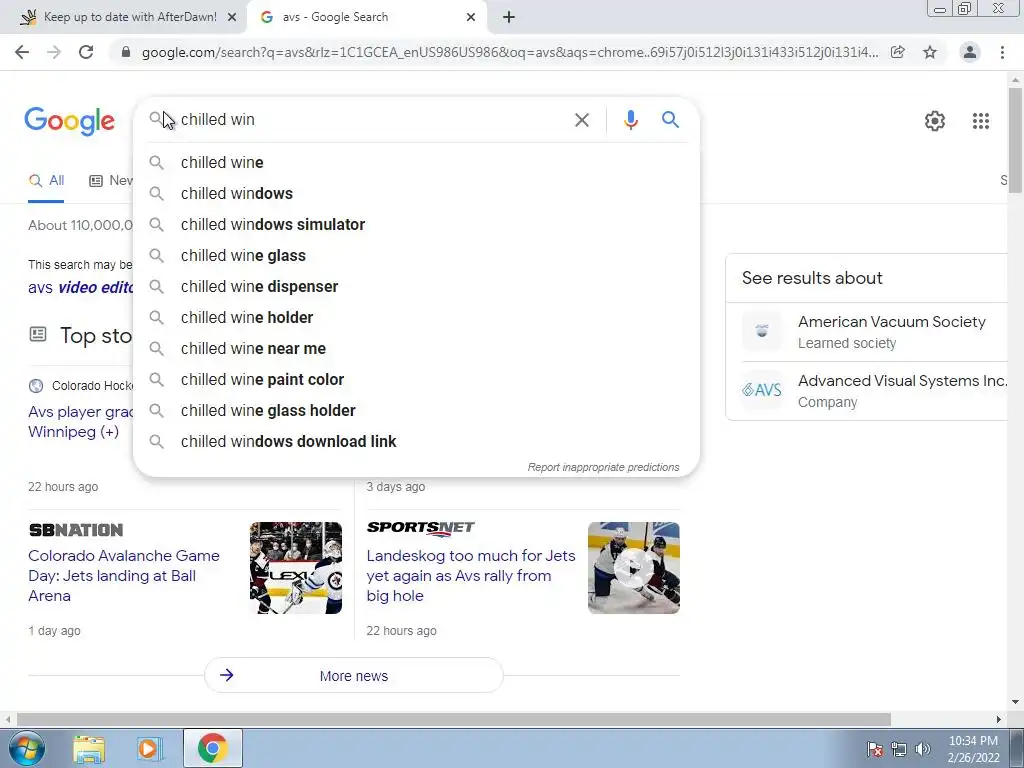Bookmark this page with star icon

coord(930,52)
